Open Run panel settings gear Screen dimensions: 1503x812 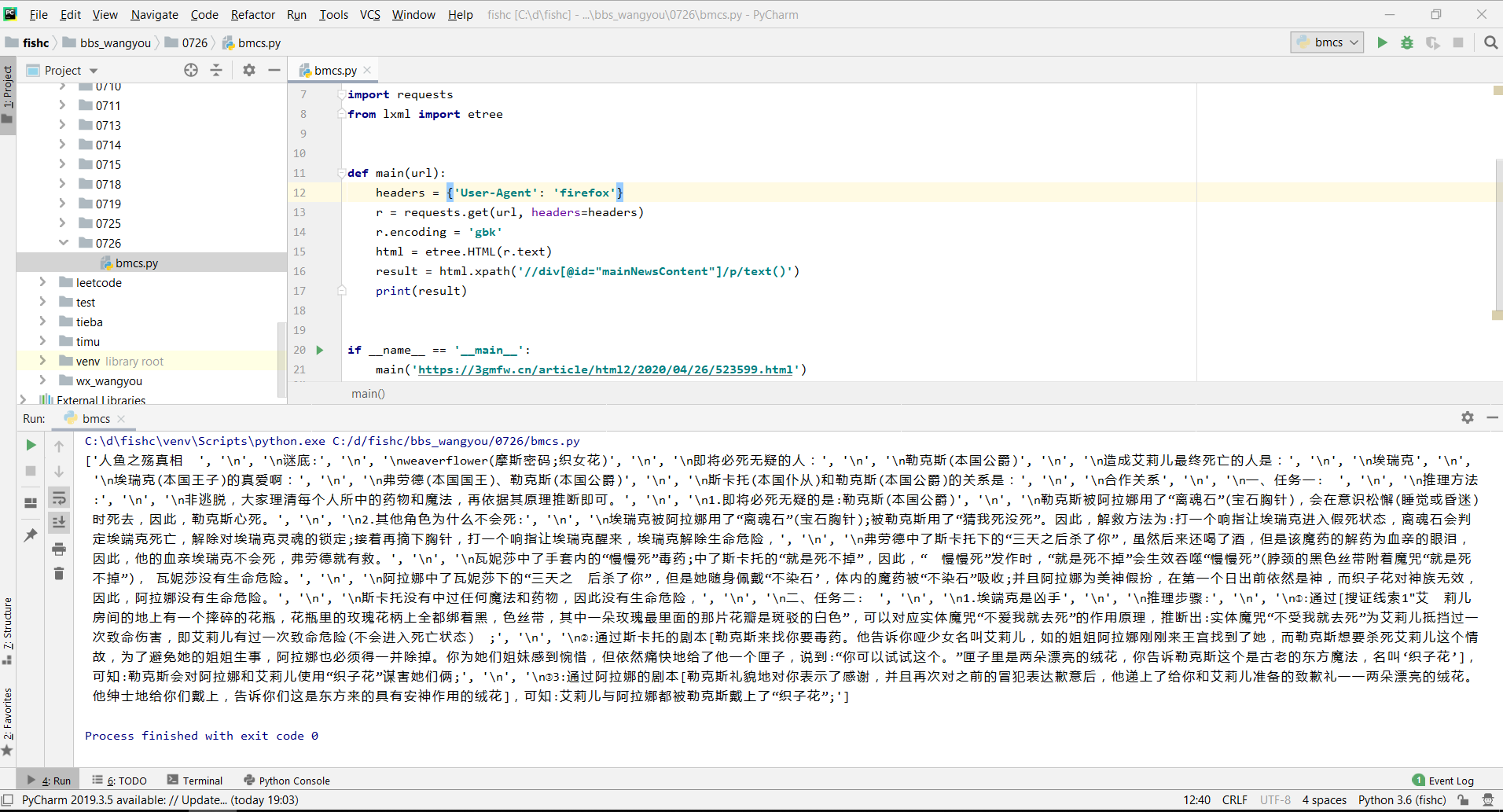point(1468,417)
